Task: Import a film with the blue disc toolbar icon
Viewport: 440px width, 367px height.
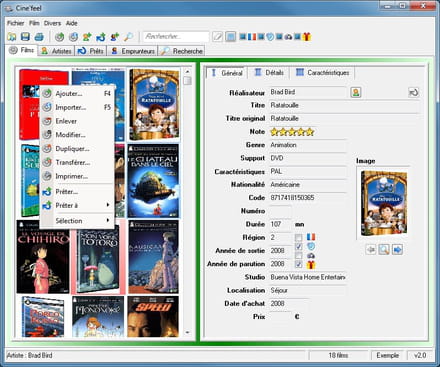Action: [x=73, y=37]
